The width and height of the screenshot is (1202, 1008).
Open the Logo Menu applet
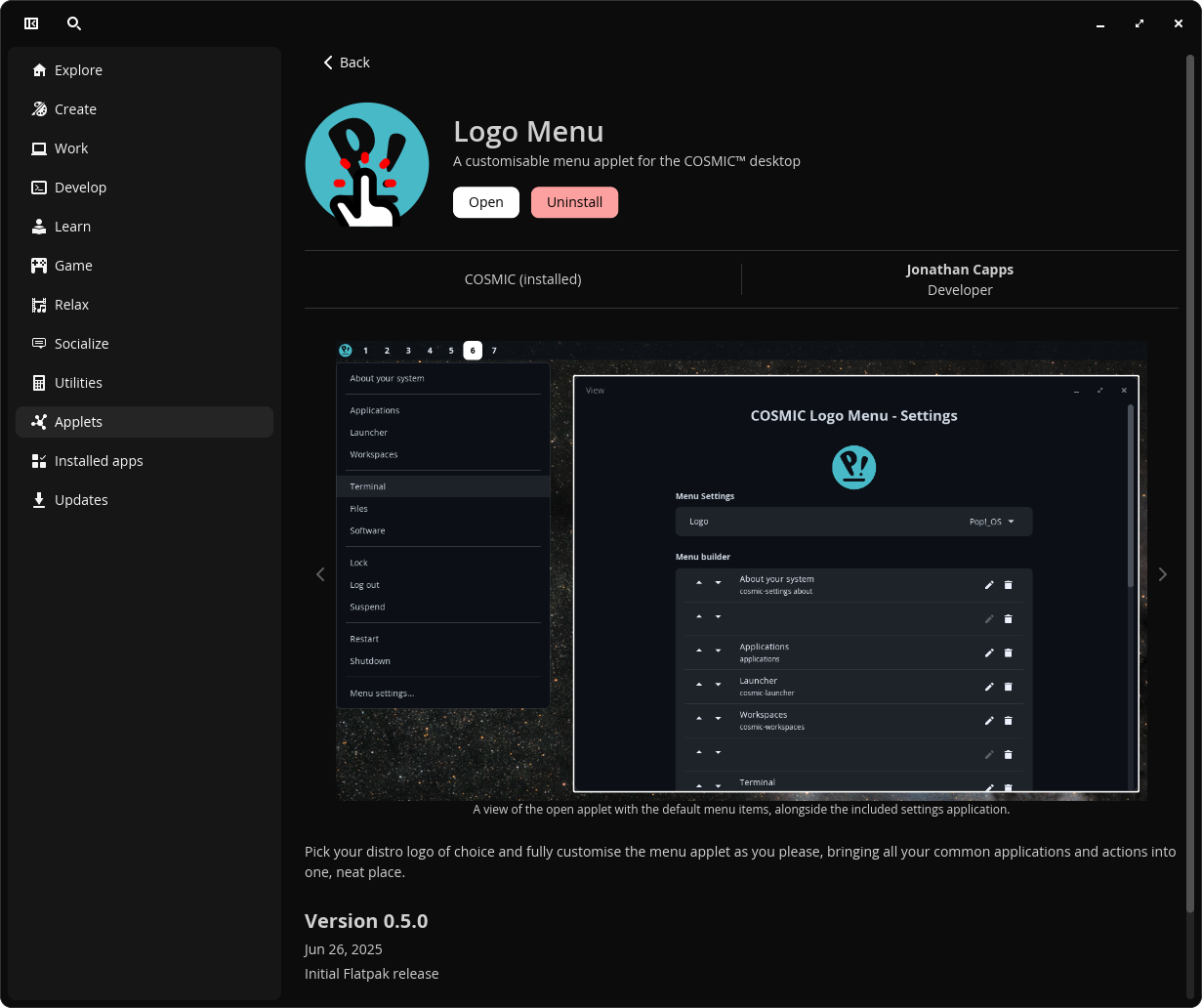click(486, 202)
